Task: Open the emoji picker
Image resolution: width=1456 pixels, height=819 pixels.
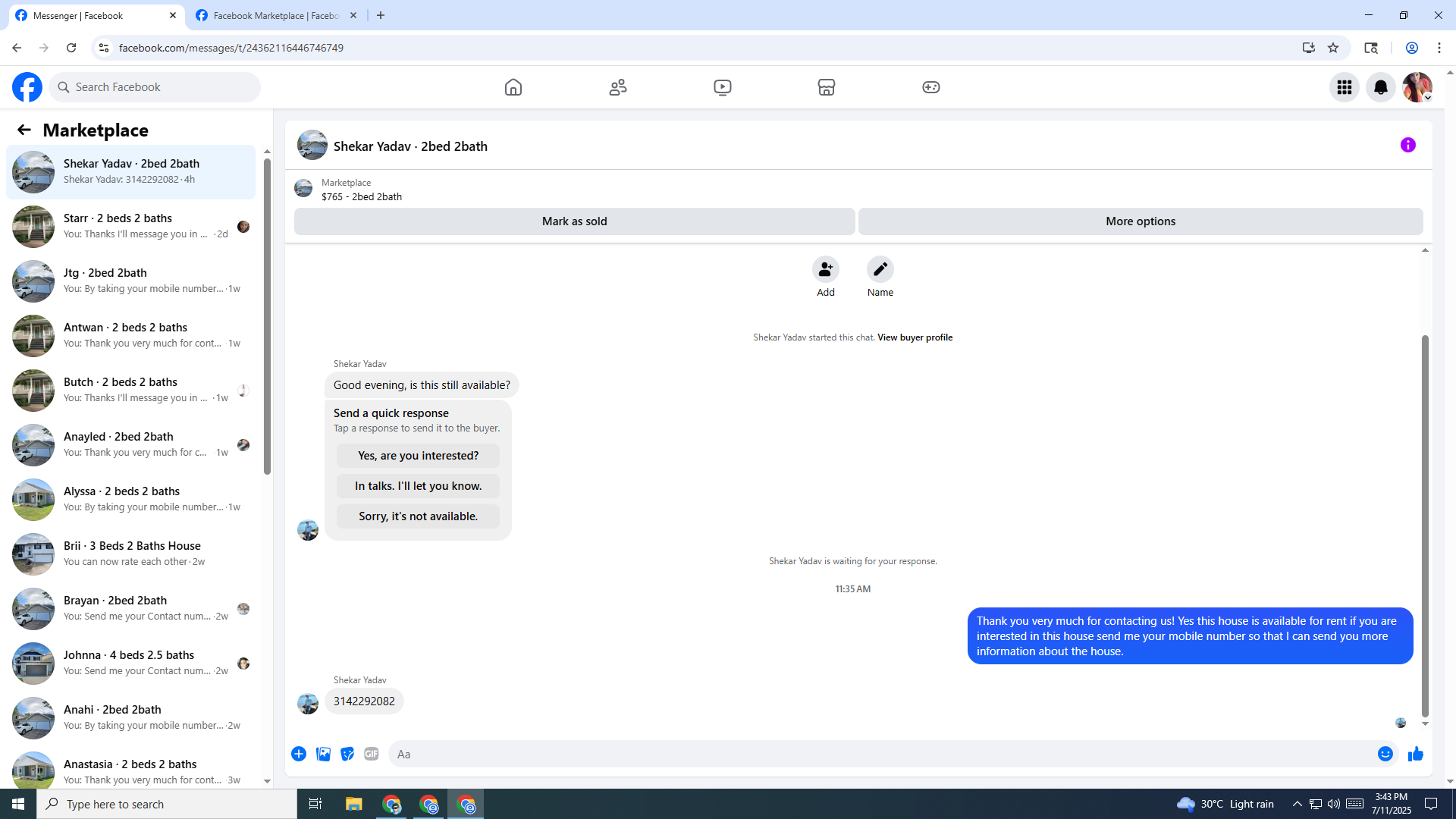Action: 1385,754
